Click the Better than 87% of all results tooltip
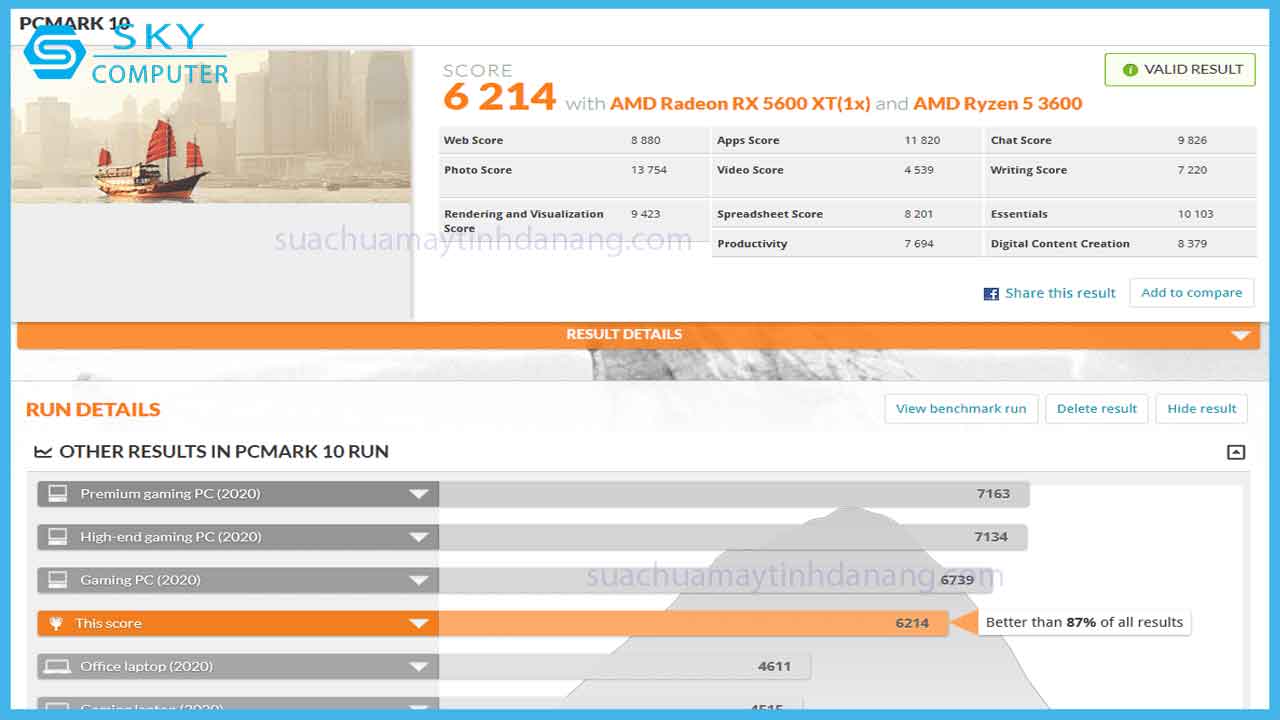The height and width of the screenshot is (720, 1280). click(x=1084, y=622)
